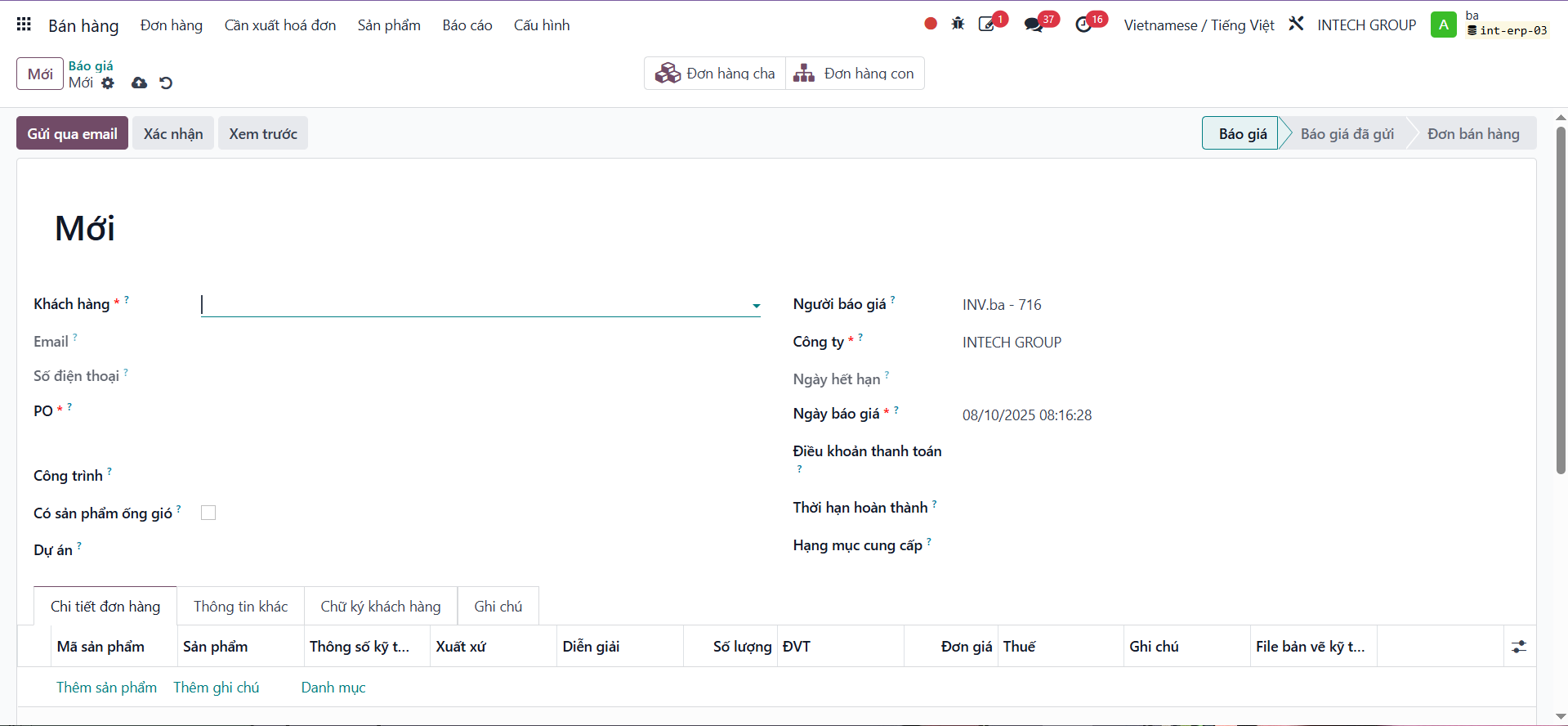Open the debug bug icon menu
This screenshot has height=726, width=1568.
click(958, 24)
